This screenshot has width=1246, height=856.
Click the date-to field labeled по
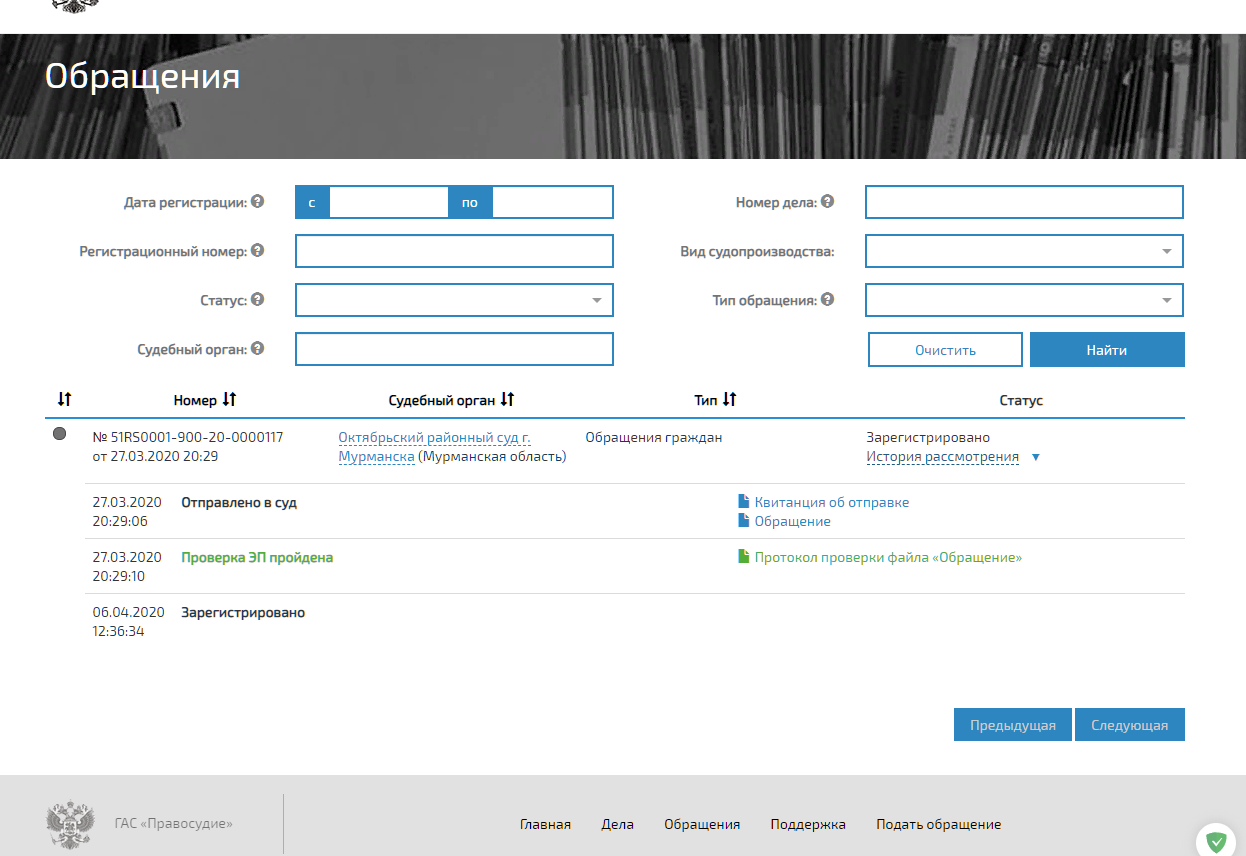click(552, 202)
